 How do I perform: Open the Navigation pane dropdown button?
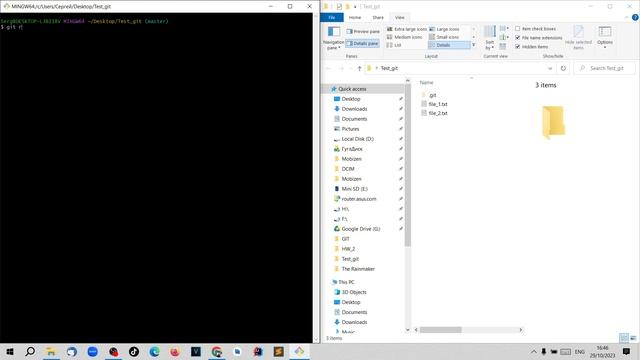pyautogui.click(x=333, y=38)
